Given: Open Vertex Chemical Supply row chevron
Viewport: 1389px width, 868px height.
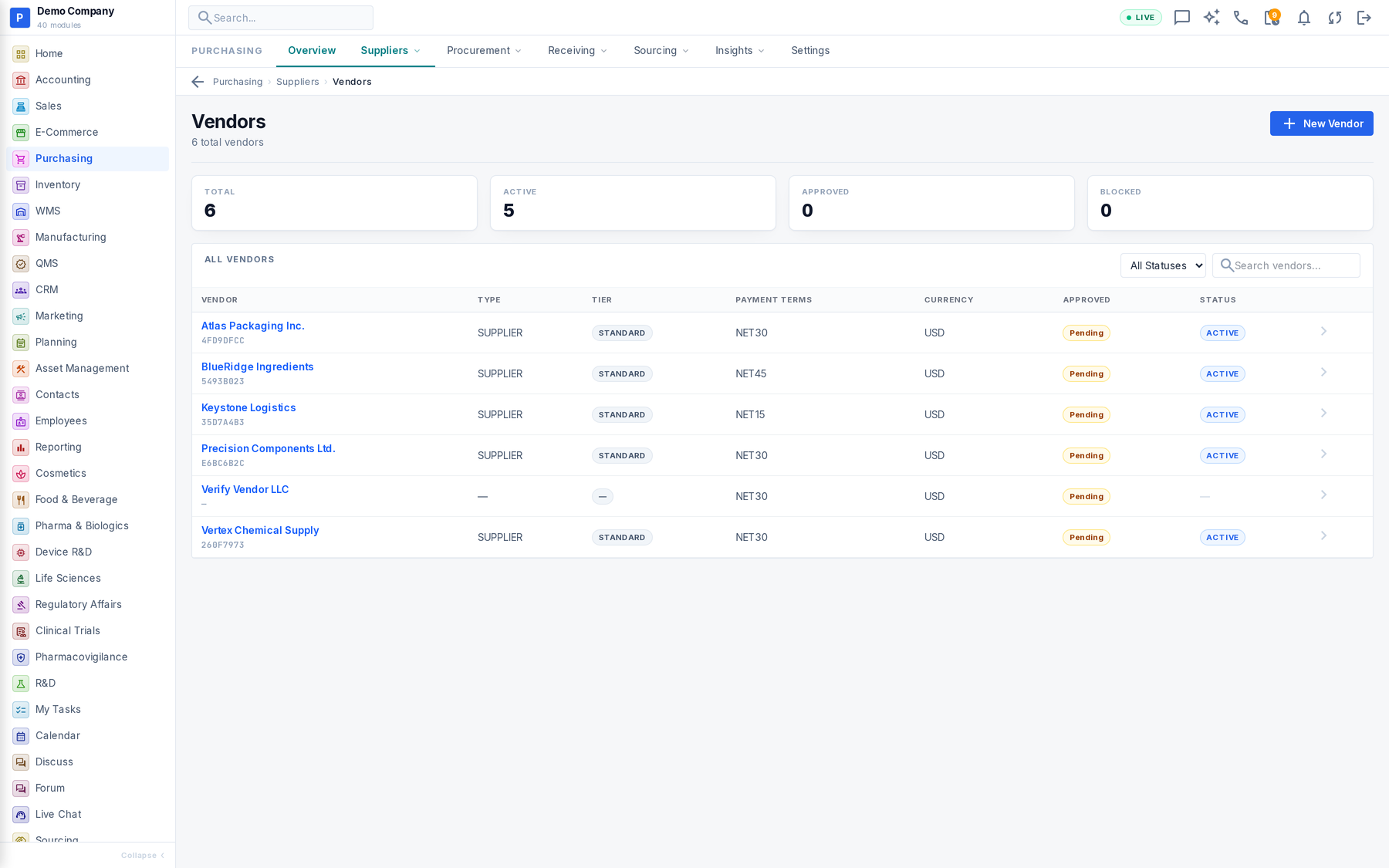Looking at the screenshot, I should pyautogui.click(x=1323, y=536).
